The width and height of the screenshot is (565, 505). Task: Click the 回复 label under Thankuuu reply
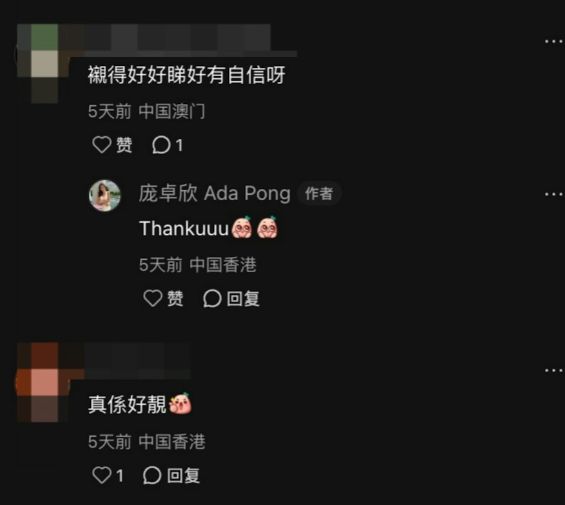click(x=243, y=298)
